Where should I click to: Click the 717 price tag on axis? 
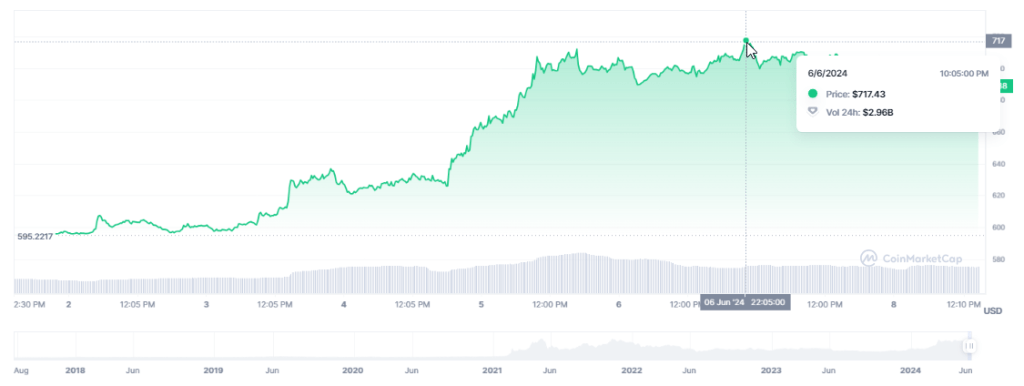click(999, 40)
